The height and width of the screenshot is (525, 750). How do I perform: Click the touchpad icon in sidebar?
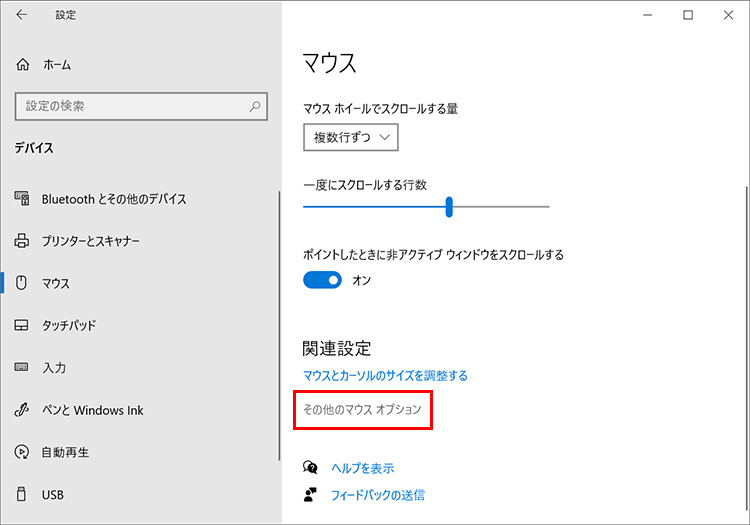[23, 326]
